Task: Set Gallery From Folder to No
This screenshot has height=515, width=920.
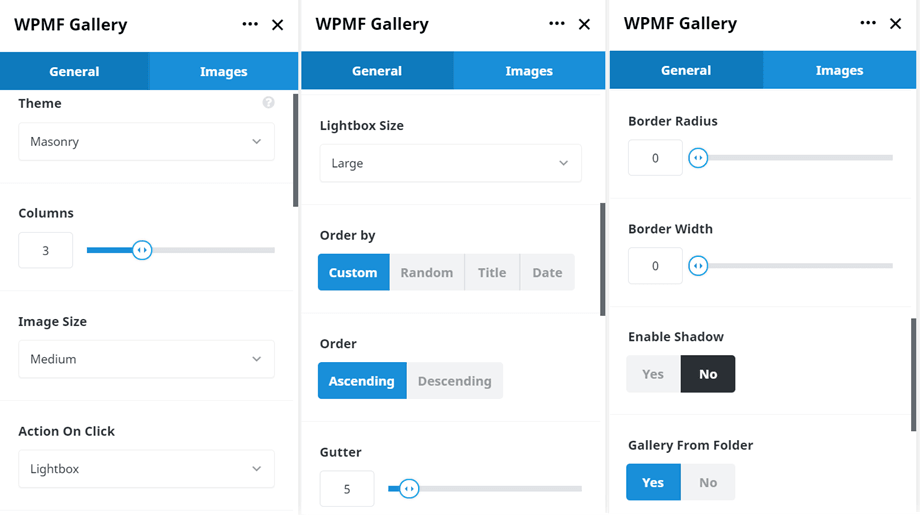Action: 708,482
